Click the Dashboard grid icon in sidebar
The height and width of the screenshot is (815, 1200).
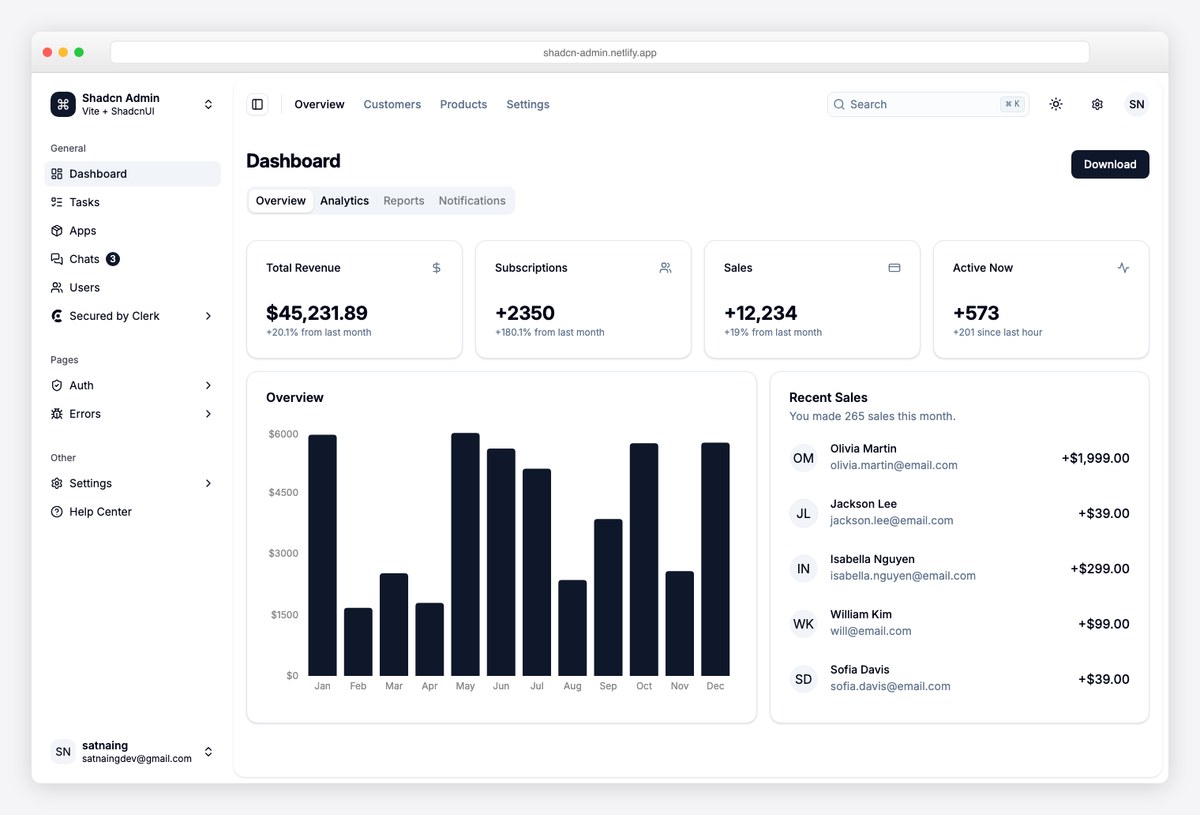pos(57,174)
